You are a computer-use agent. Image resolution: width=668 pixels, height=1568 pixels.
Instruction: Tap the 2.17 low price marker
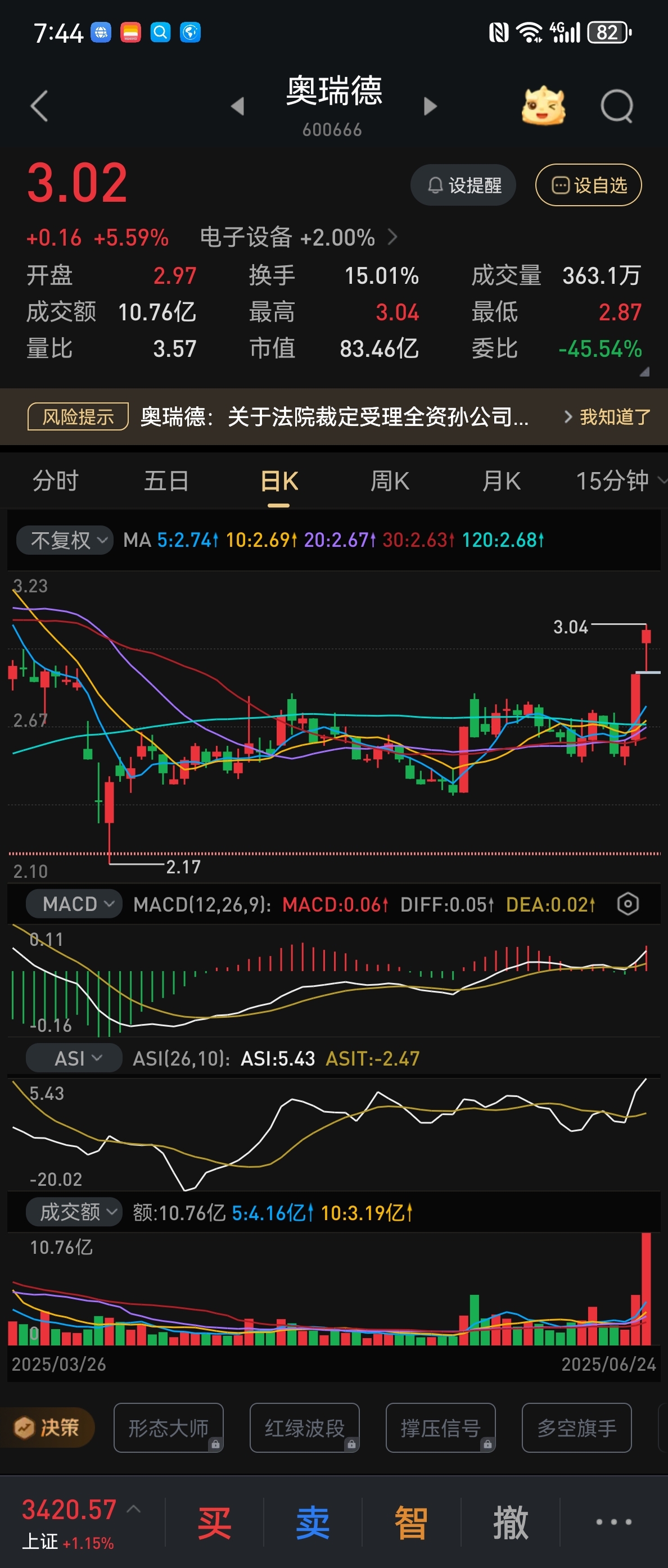tap(183, 867)
